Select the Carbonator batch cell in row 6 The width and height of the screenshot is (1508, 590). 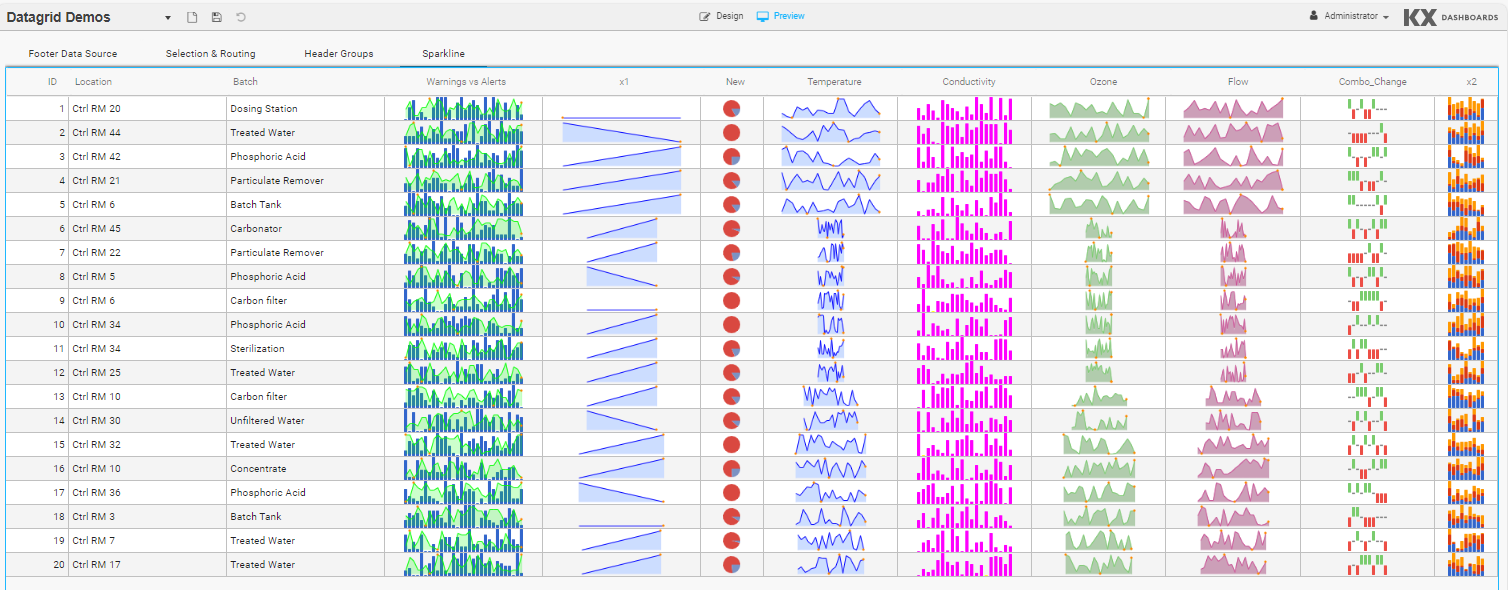(256, 228)
